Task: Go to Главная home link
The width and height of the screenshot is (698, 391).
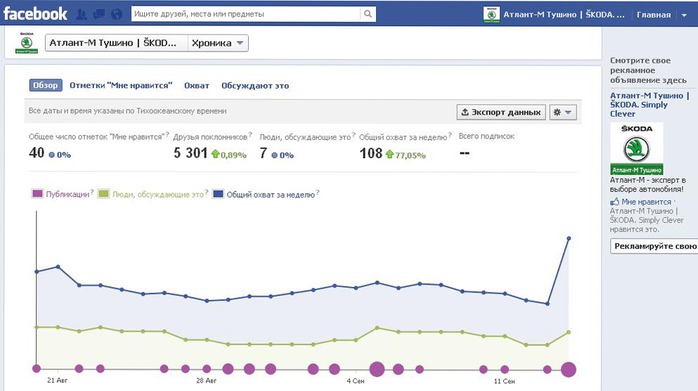Action: [x=653, y=15]
